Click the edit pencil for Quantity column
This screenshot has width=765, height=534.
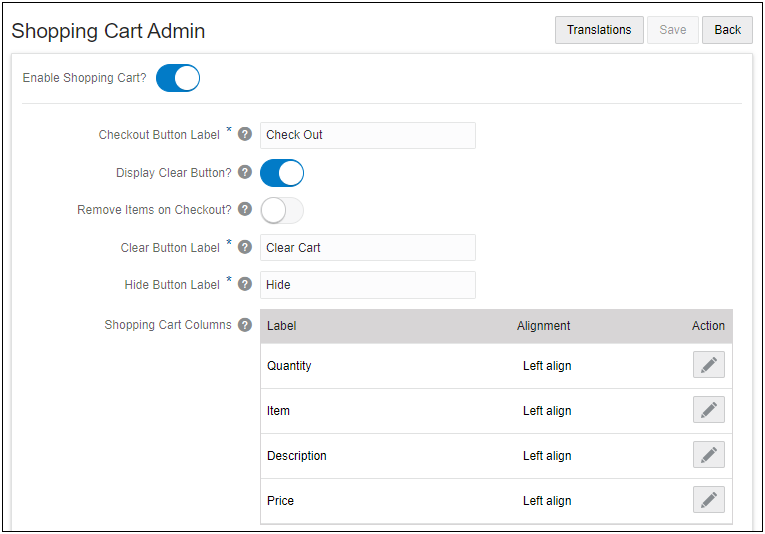point(708,365)
